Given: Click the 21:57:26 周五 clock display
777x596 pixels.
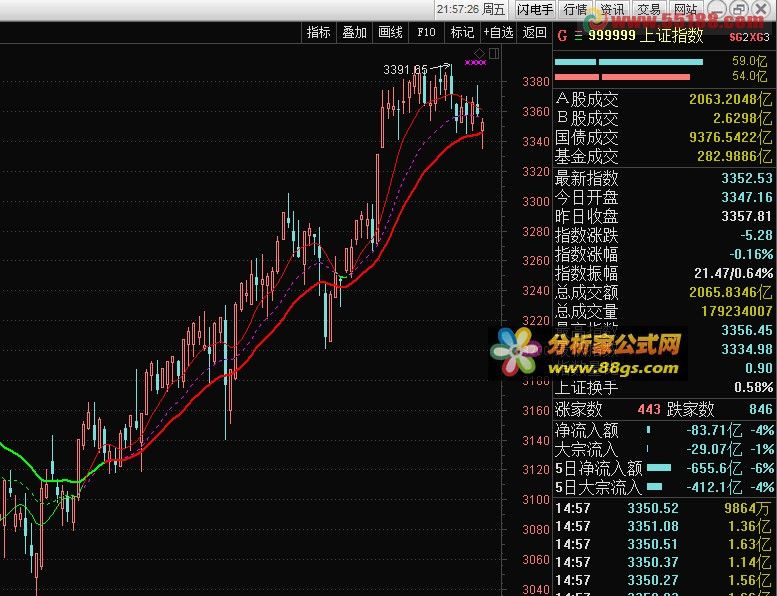Looking at the screenshot, I should coord(471,9).
